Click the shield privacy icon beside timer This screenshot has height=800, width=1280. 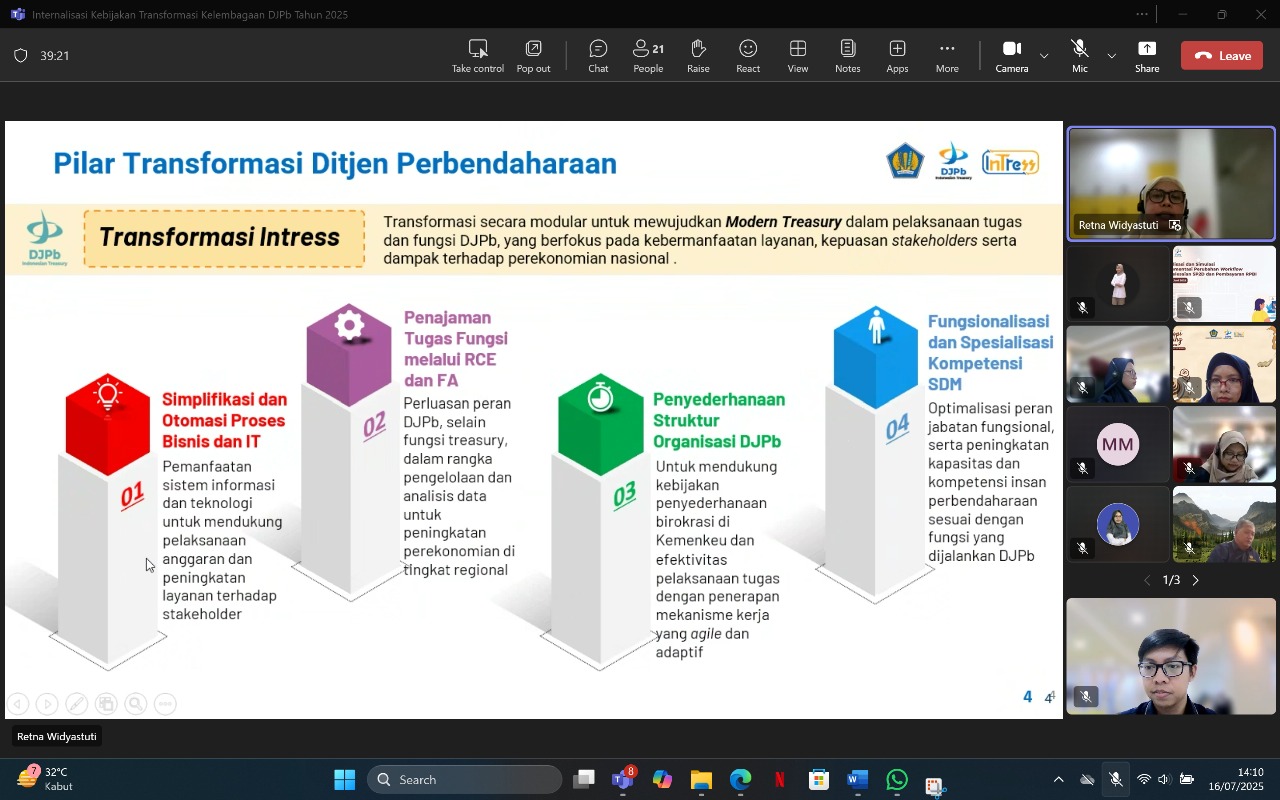coord(20,56)
